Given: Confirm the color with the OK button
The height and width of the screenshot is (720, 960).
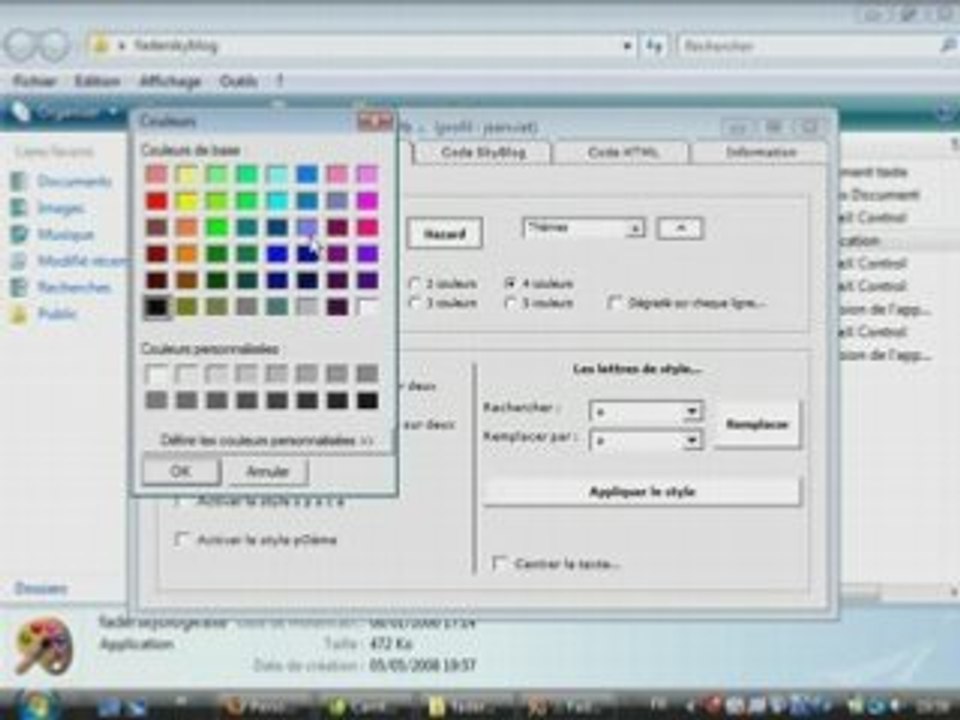Looking at the screenshot, I should point(181,471).
